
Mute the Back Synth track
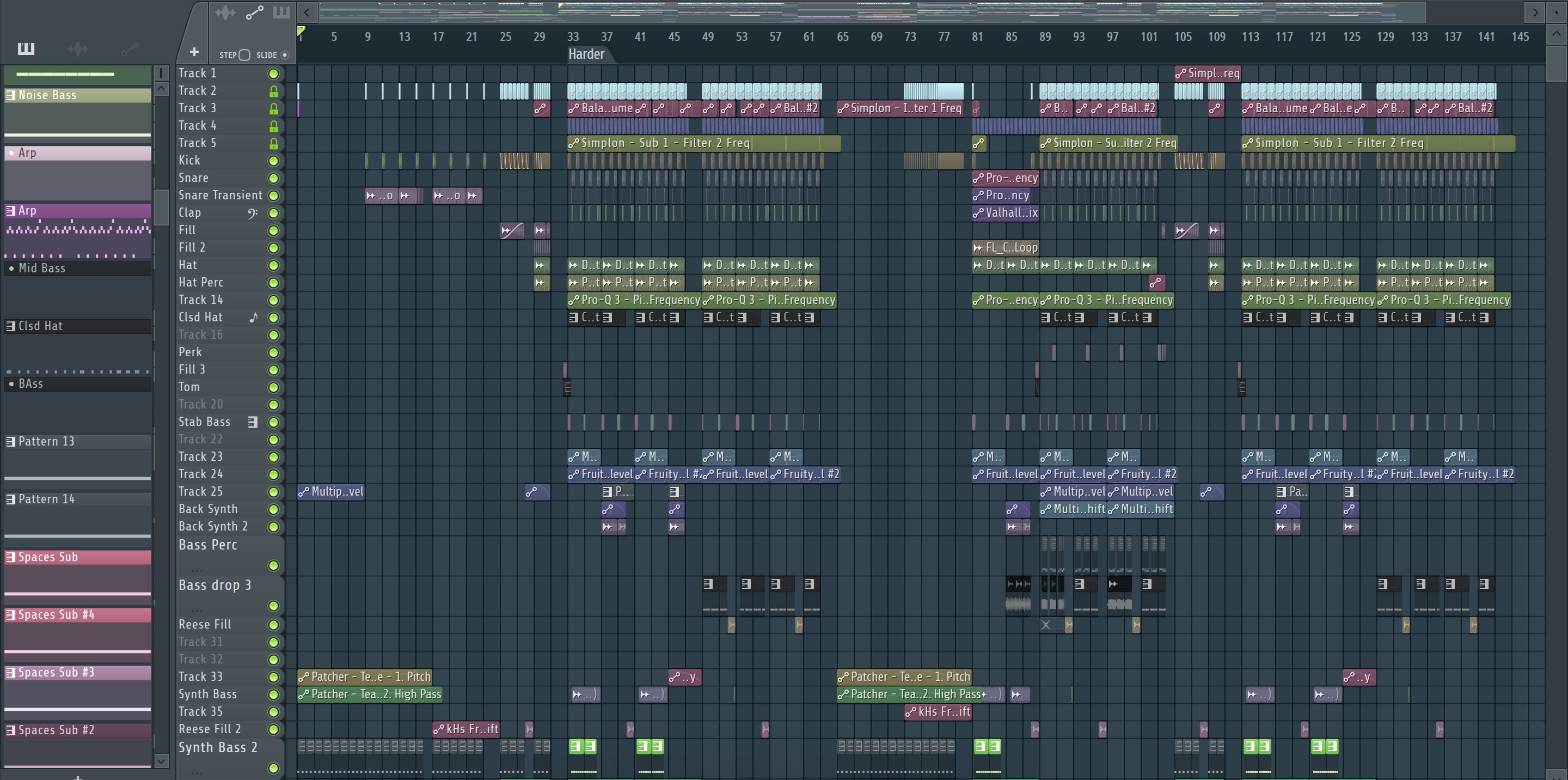273,510
